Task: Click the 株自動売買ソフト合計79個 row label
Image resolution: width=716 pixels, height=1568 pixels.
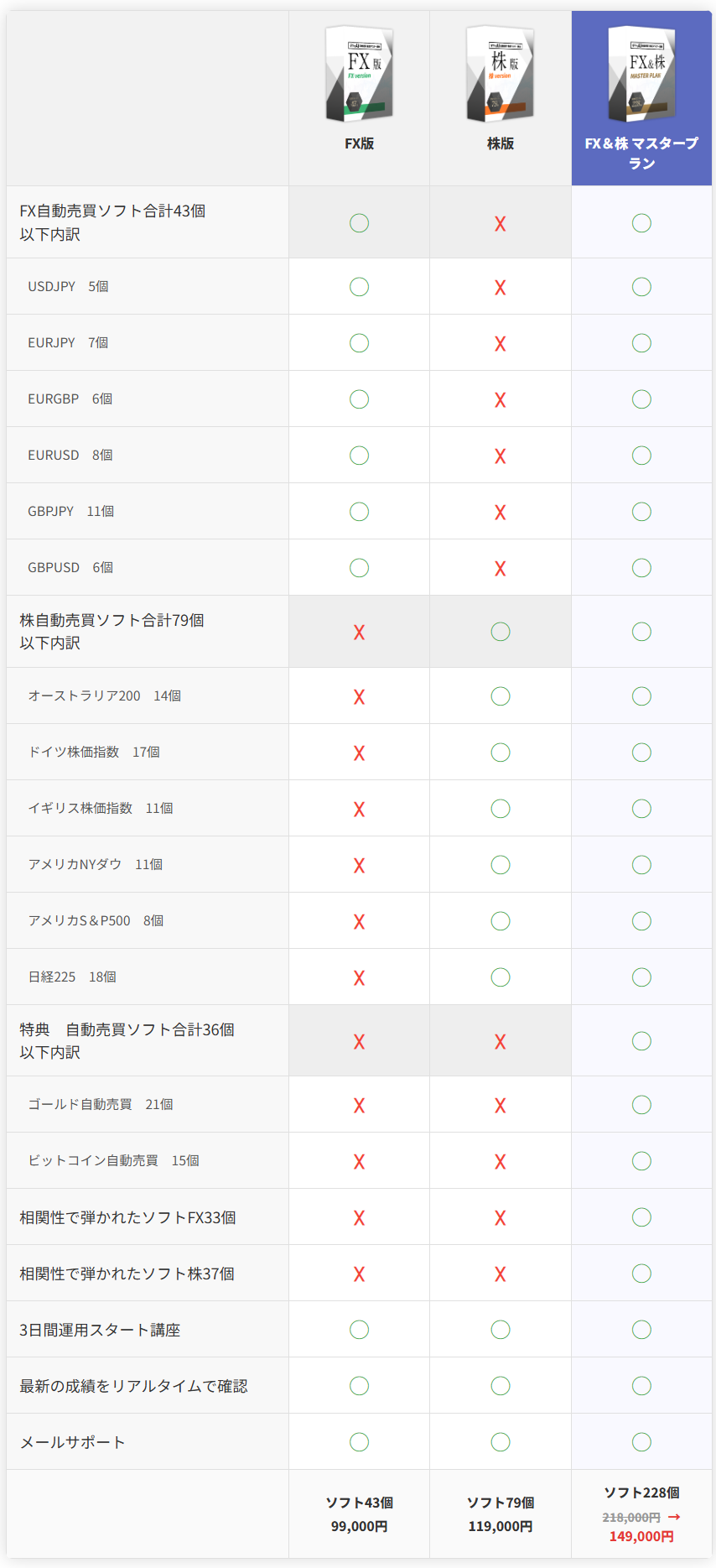Action: coord(112,621)
